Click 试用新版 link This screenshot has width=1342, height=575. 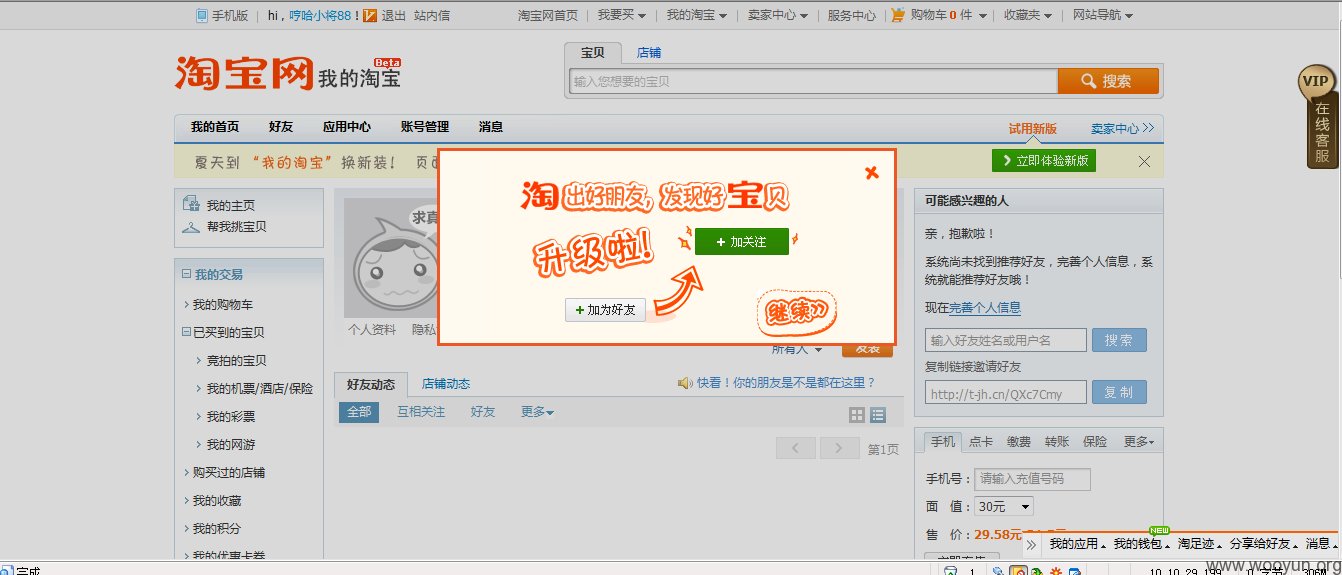coord(1033,129)
